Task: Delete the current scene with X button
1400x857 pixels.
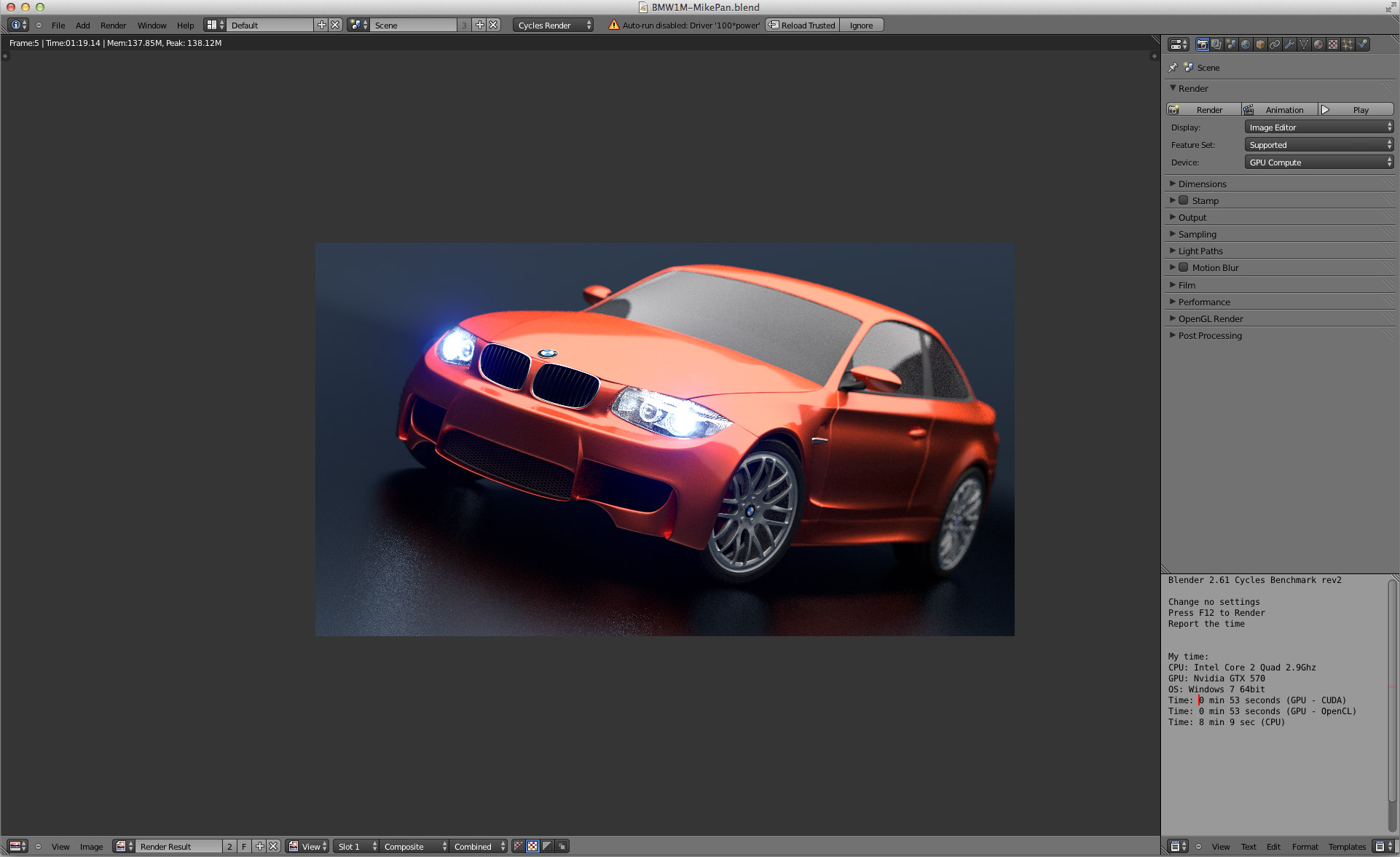Action: 493,25
